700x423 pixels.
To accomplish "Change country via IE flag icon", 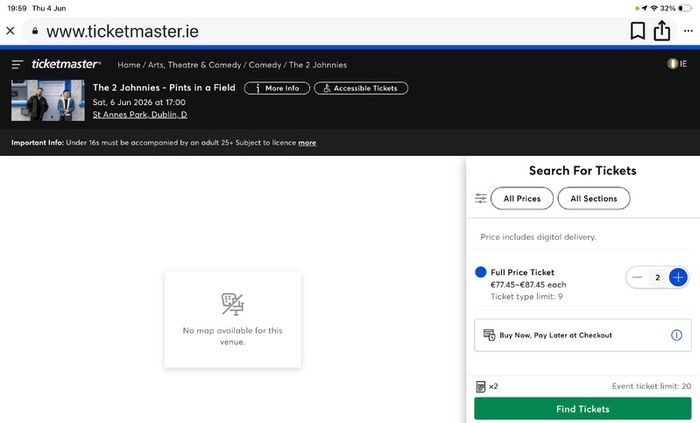I will [x=677, y=64].
